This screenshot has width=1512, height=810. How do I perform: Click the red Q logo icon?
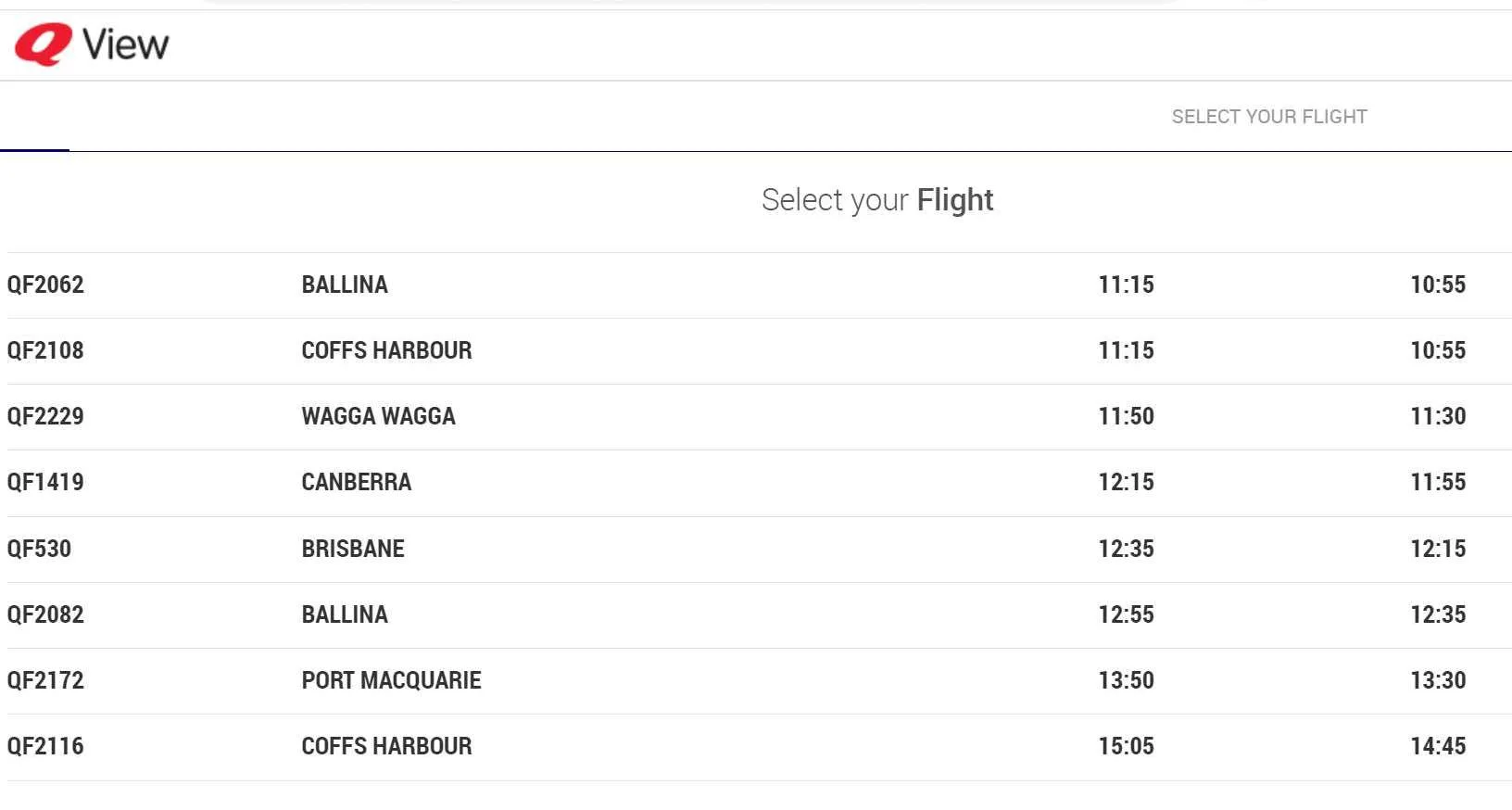43,44
